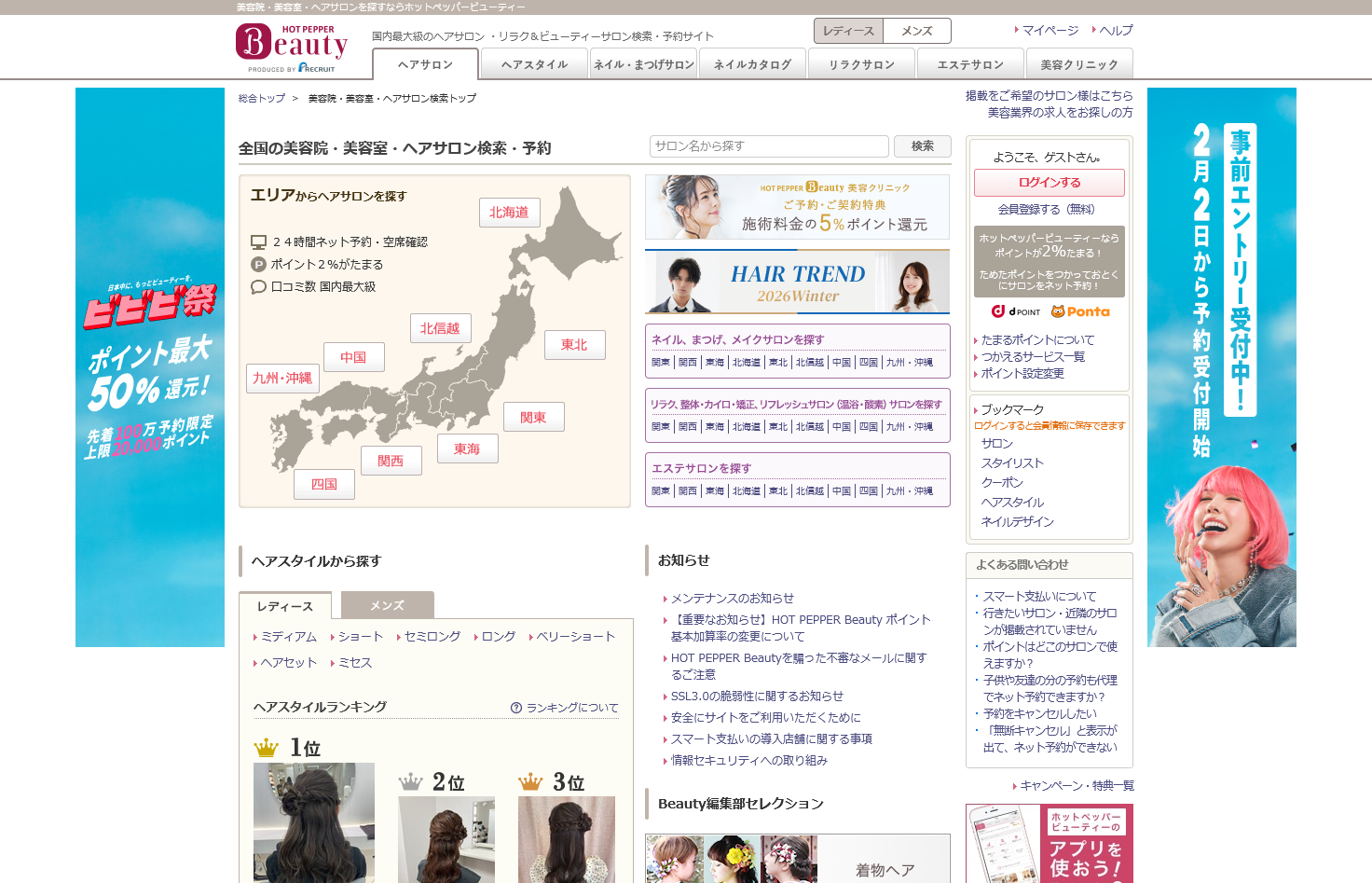
Task: Click the Hot Pepper Beauty logo
Action: (x=292, y=48)
